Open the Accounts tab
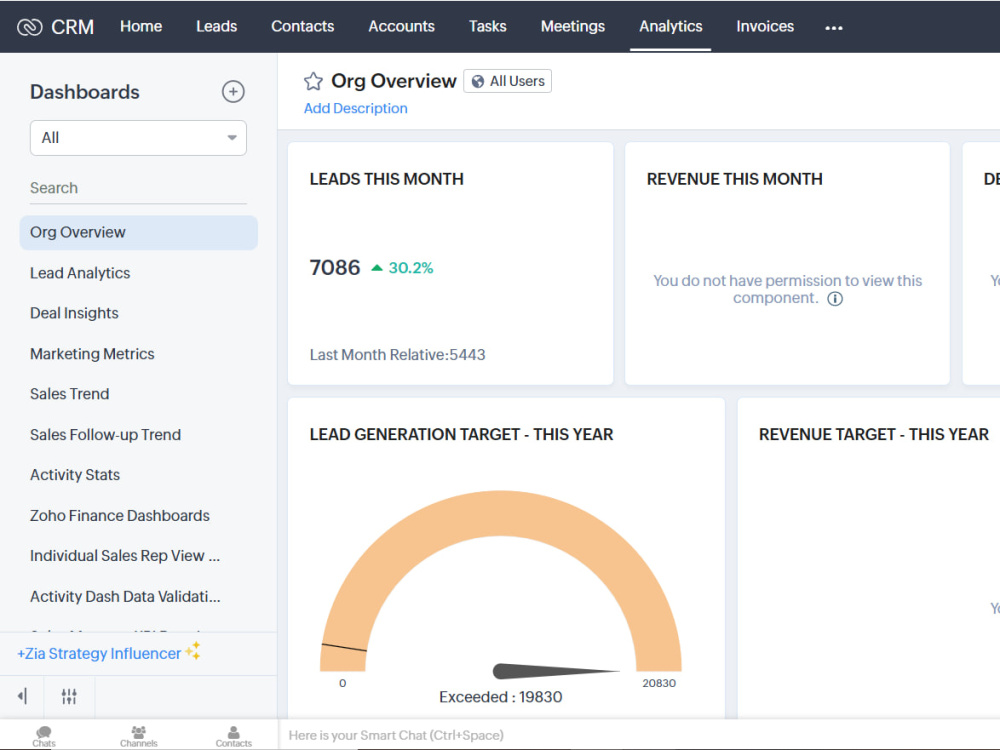 402,26
